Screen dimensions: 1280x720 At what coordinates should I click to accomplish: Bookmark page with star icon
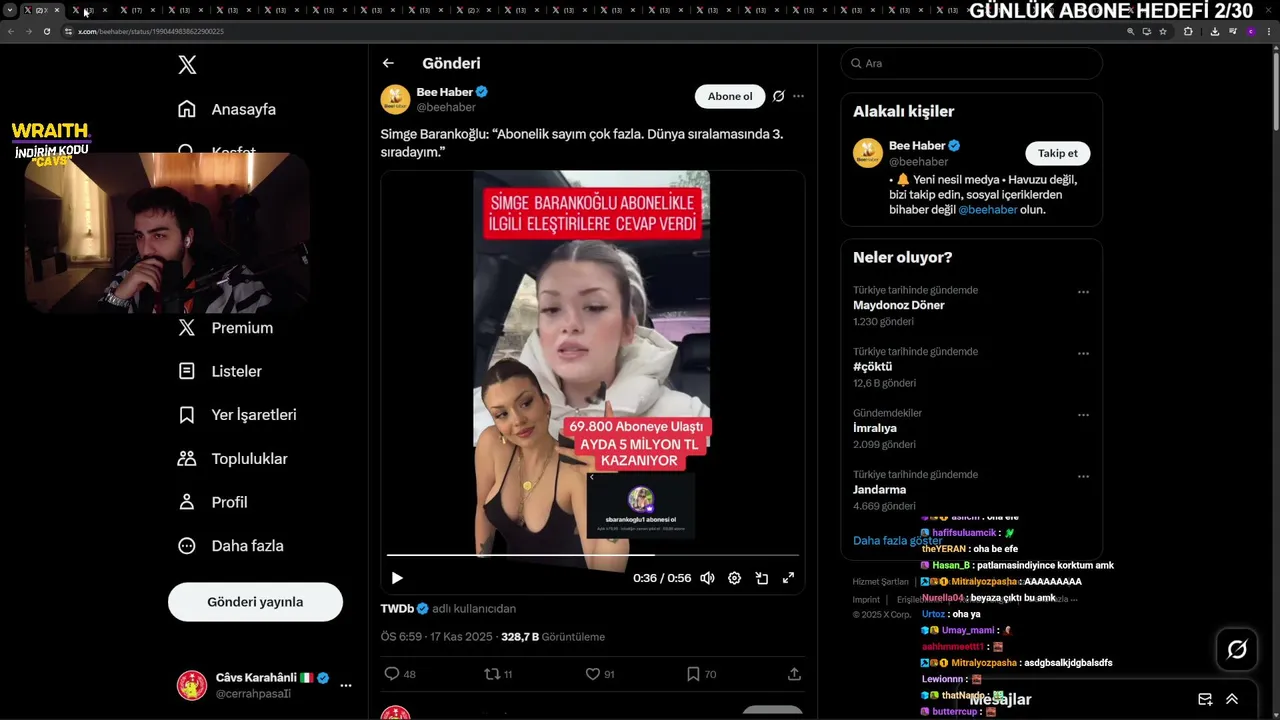[1163, 31]
